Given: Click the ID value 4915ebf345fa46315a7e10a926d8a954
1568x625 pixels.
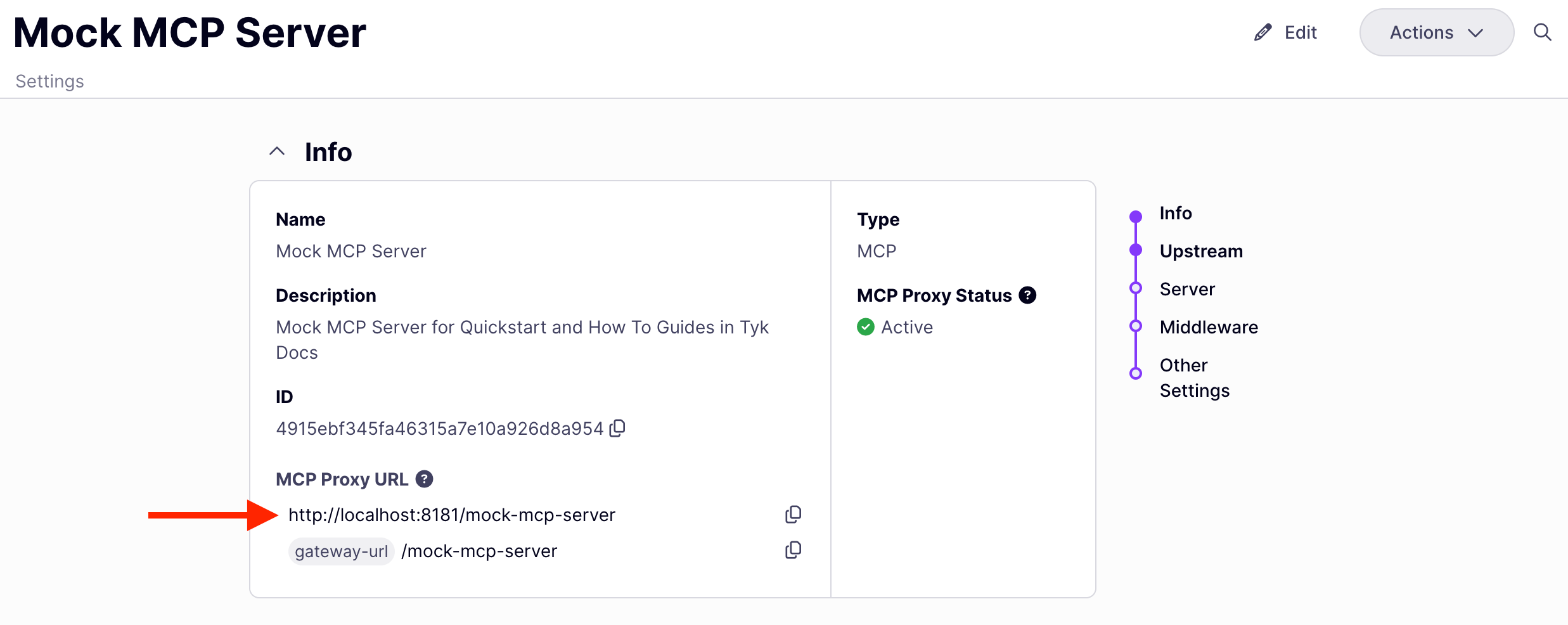Looking at the screenshot, I should (x=440, y=428).
